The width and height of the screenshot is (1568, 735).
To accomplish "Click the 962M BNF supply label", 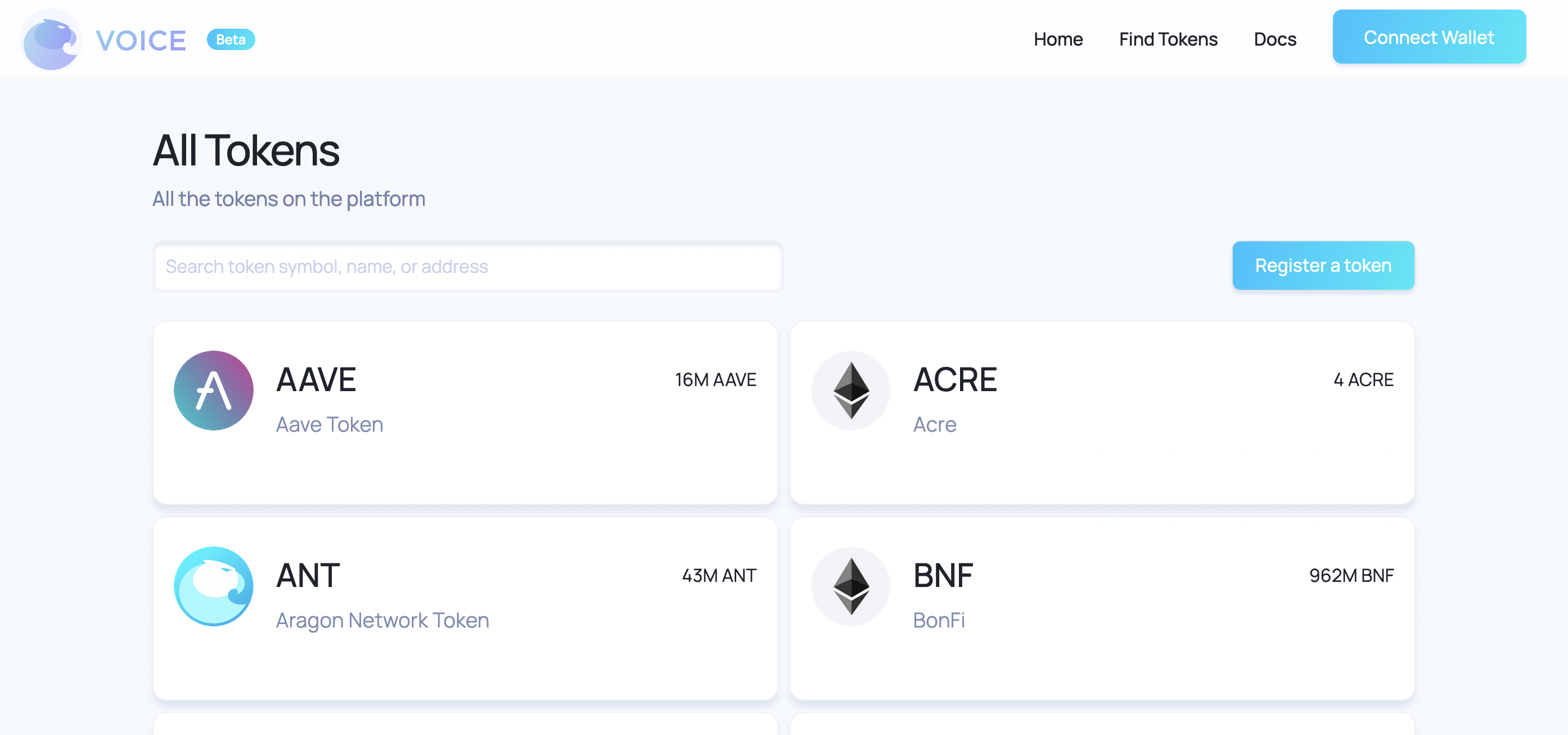I will pos(1351,576).
